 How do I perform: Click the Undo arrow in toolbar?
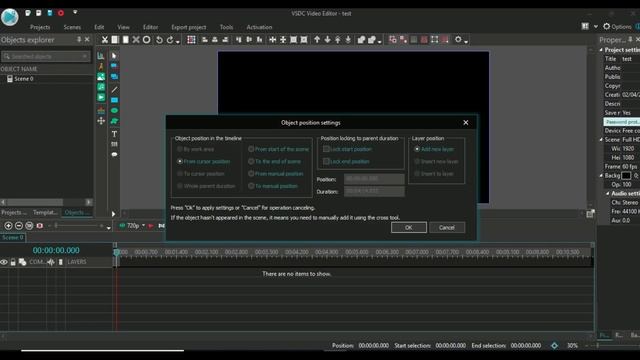coord(159,40)
